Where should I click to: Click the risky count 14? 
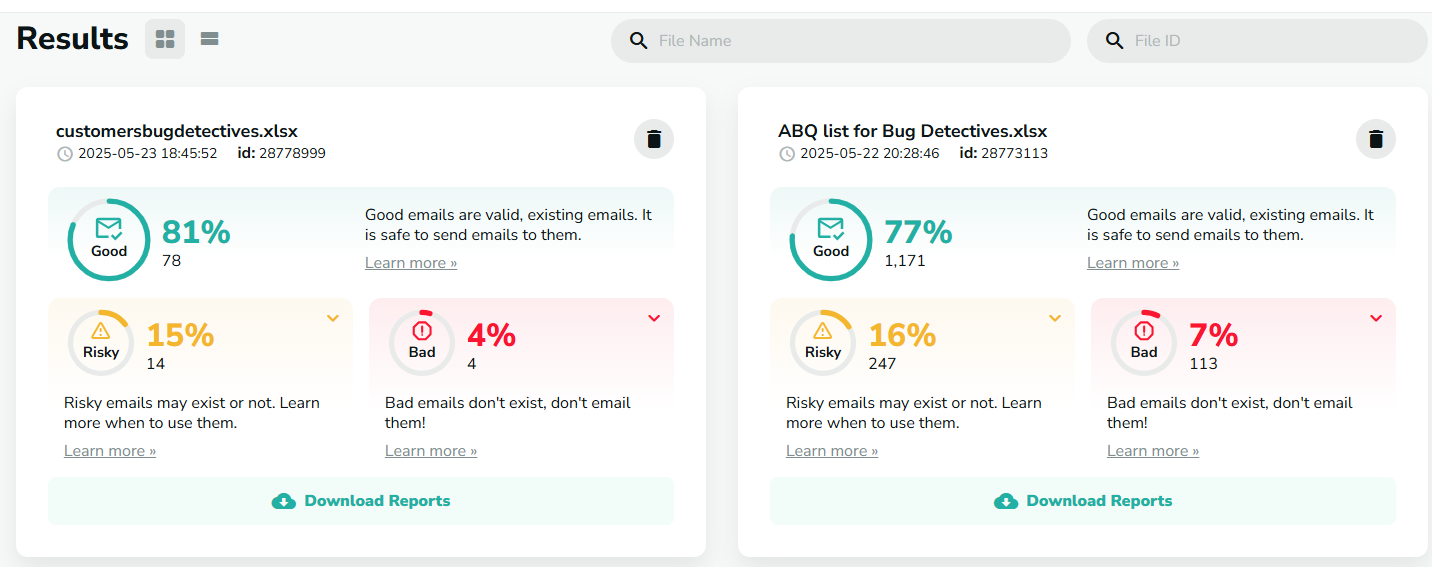click(x=156, y=364)
